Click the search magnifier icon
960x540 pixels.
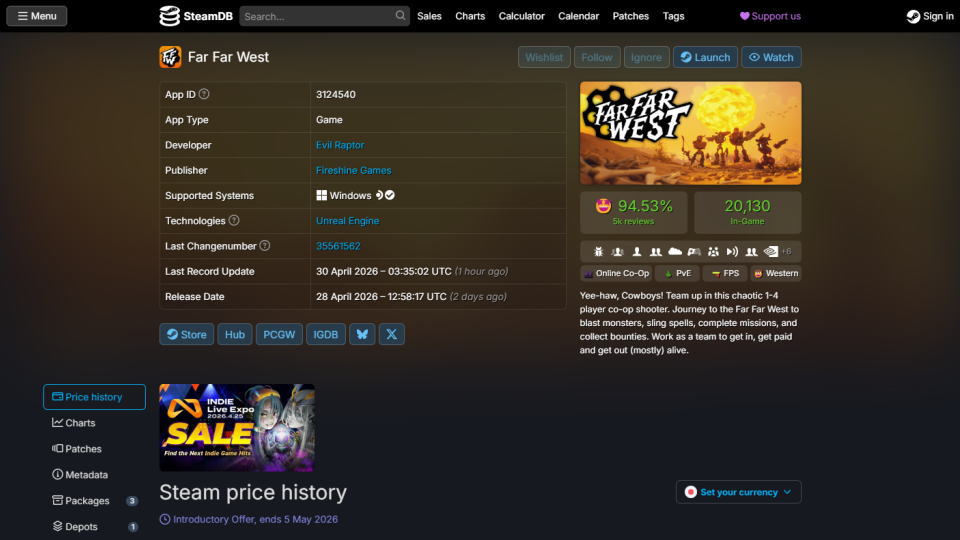(401, 16)
